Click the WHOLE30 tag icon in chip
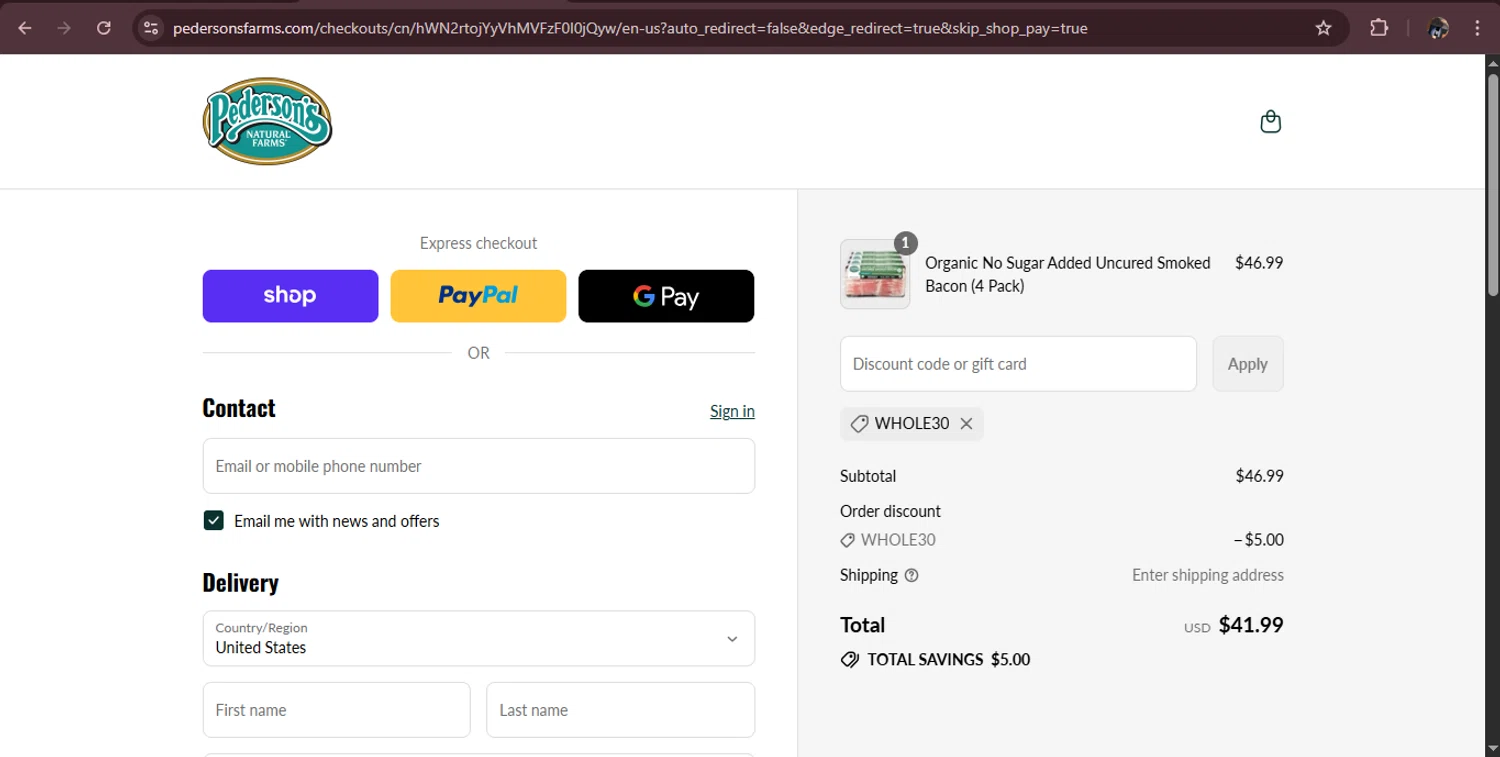 click(x=859, y=424)
